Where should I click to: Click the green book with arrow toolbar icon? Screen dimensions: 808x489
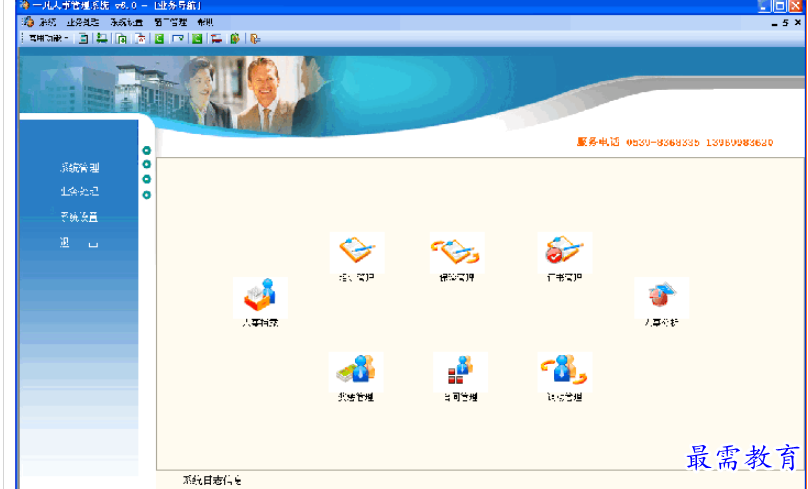click(235, 39)
